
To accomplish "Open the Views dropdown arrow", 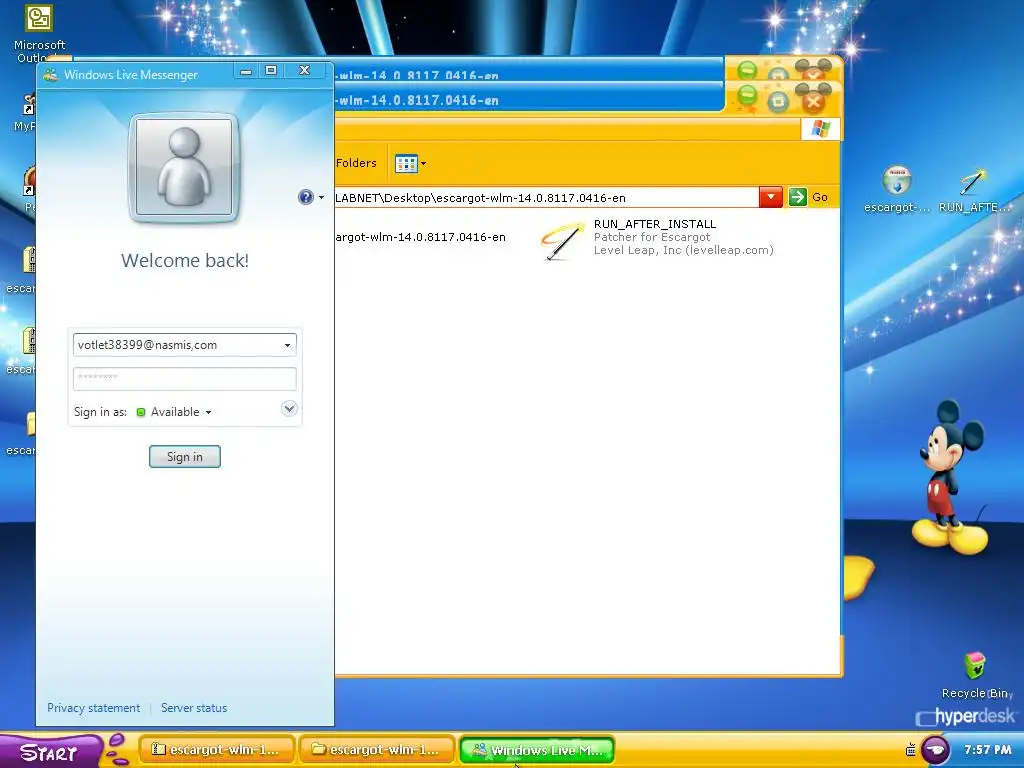I will tap(423, 163).
